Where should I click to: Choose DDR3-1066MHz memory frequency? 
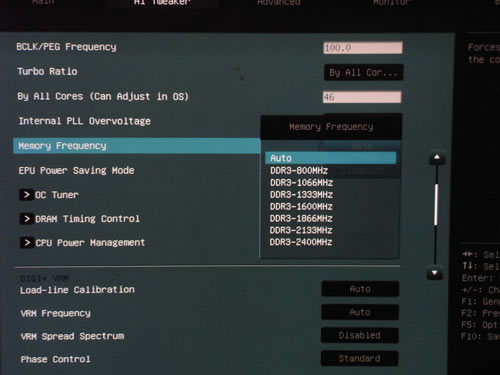(301, 183)
